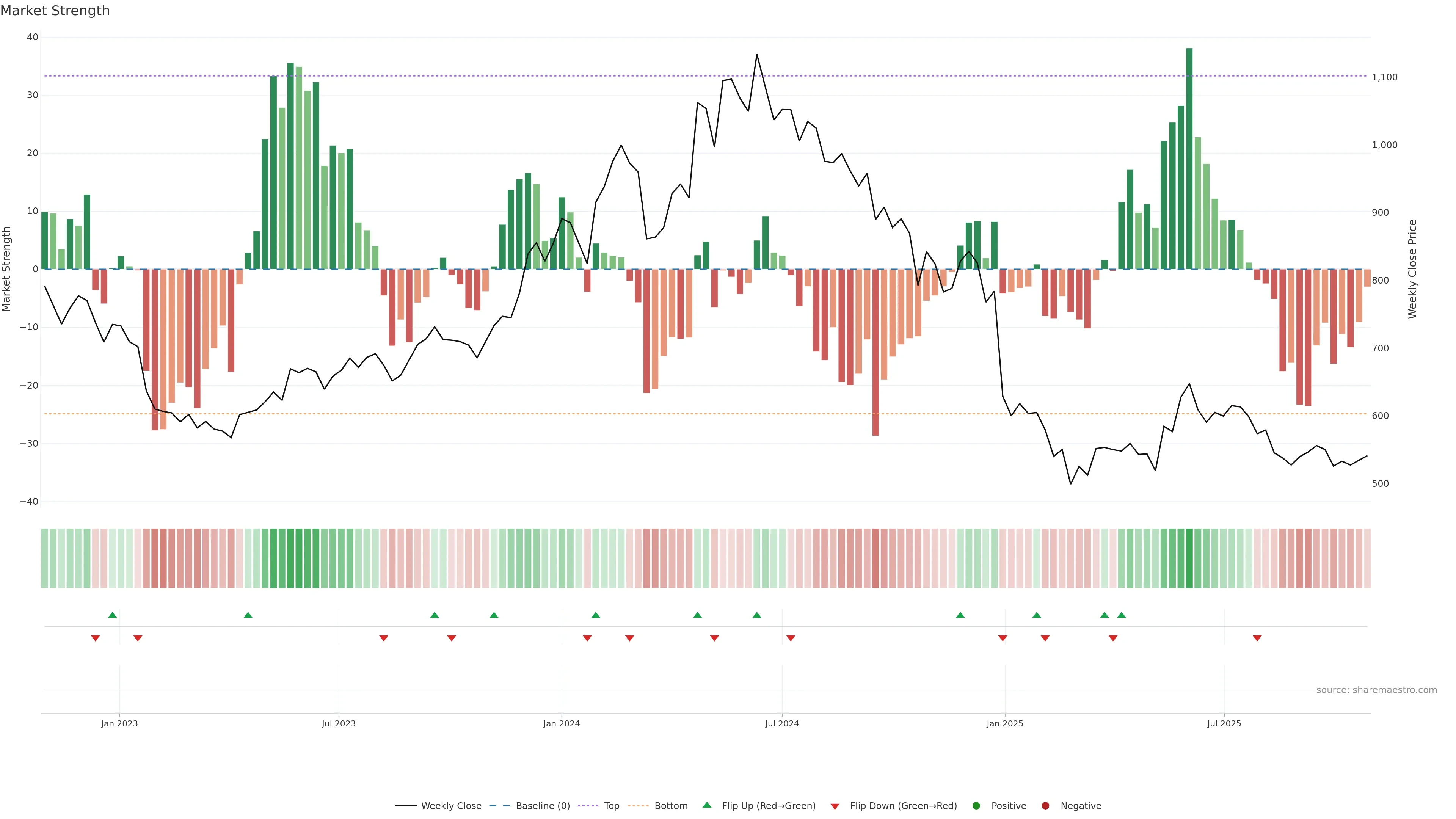
Task: Click the Market Strength y-axis title
Action: (7, 269)
